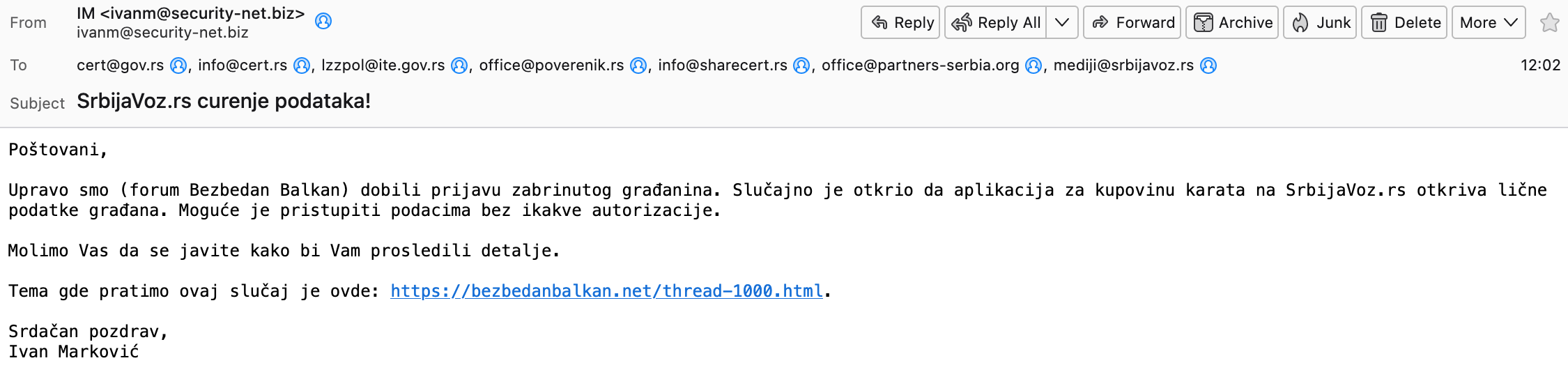Image resolution: width=1568 pixels, height=372 pixels.
Task: Click contact icon beside mediji@srbijavoz.rs
Action: [x=1208, y=65]
